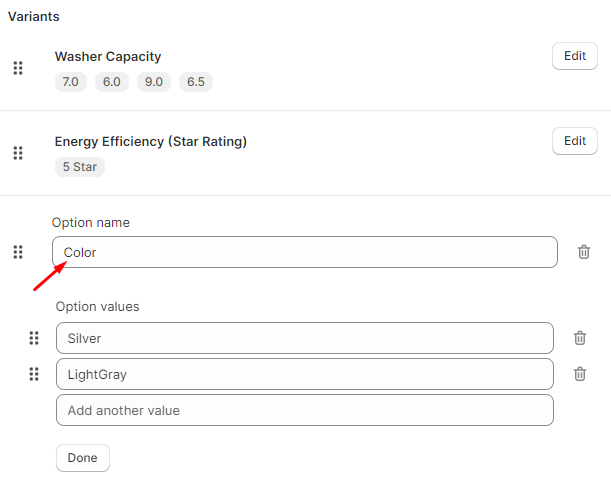Click the Add another value field
This screenshot has height=486, width=611.
[305, 410]
